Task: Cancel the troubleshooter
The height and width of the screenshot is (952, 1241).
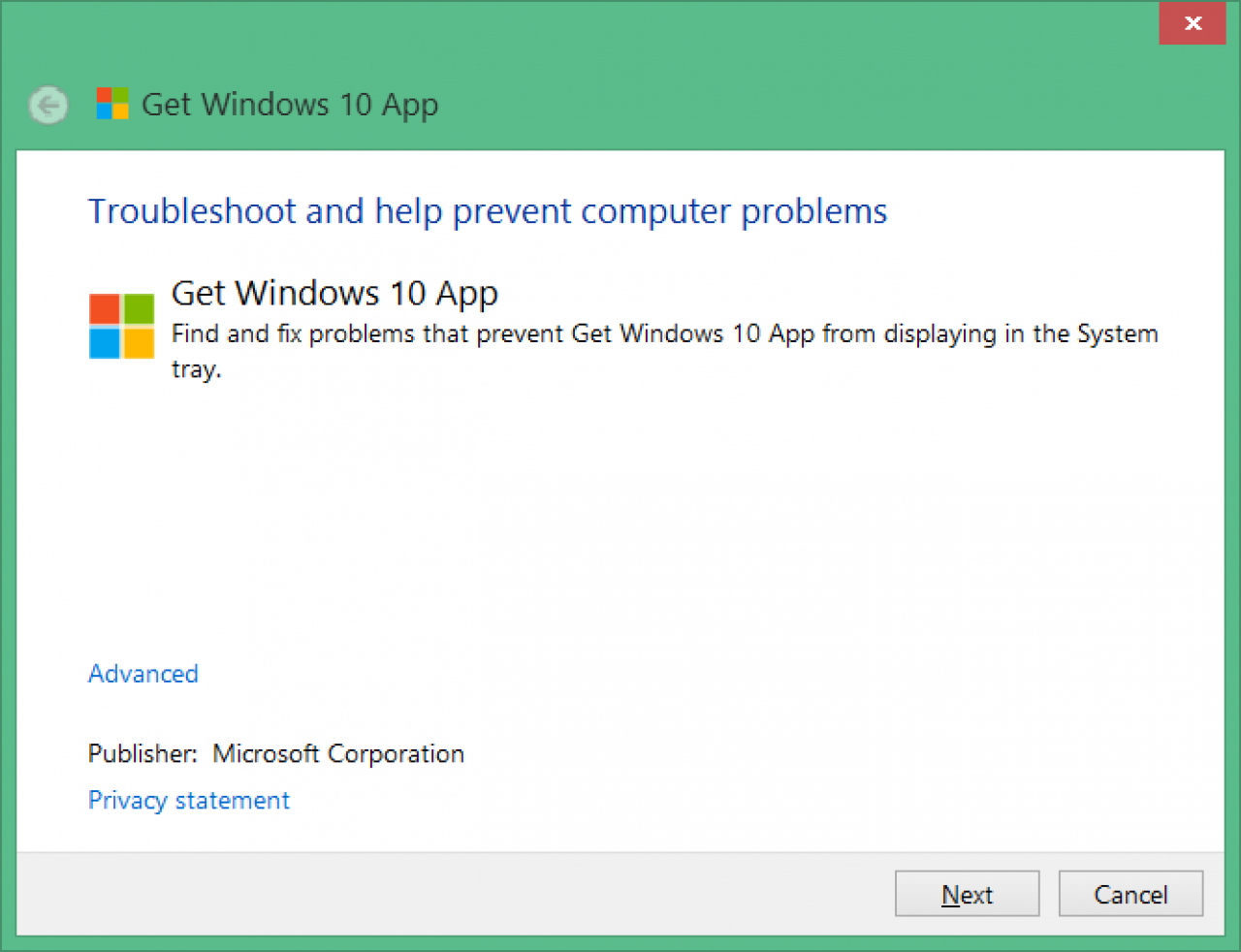Action: click(1130, 894)
